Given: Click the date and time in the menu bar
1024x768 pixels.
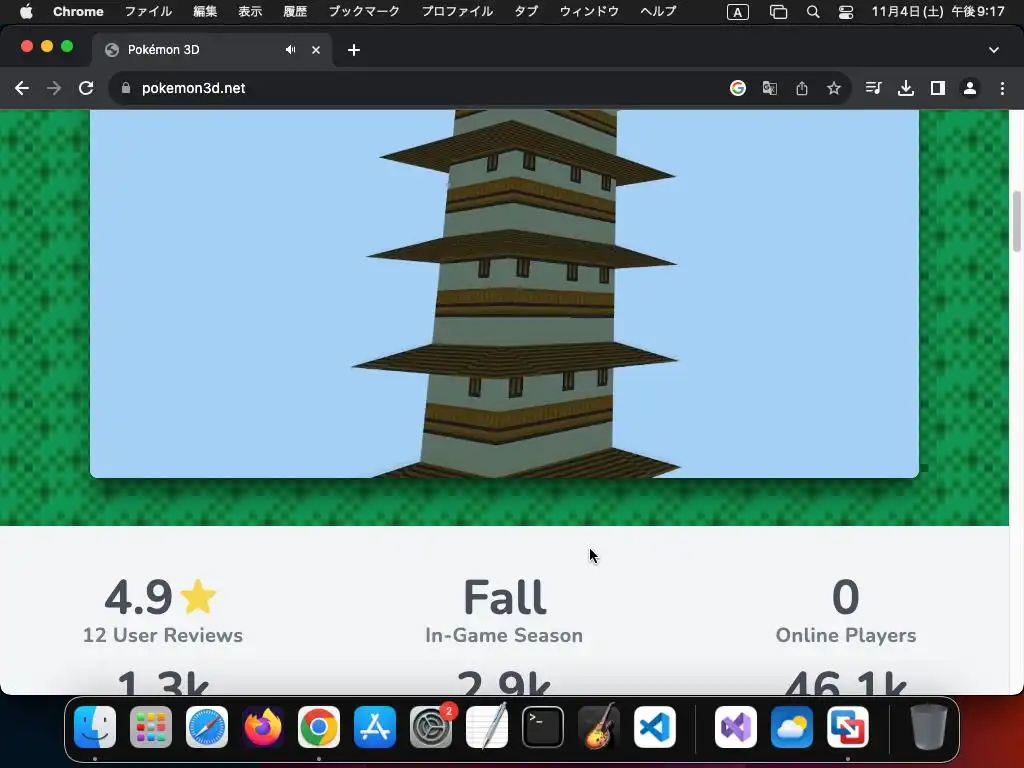Looking at the screenshot, I should 938,11.
